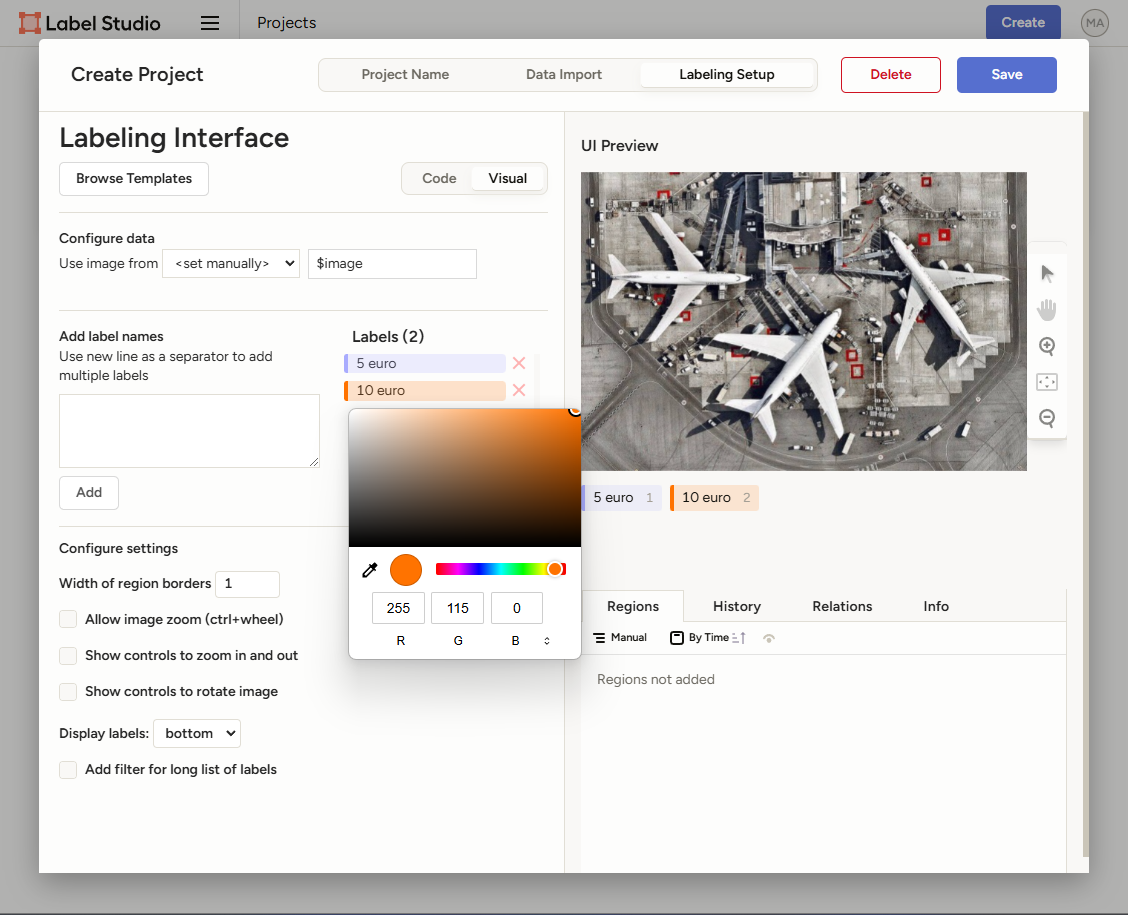Open the Use image from dropdown
The height and width of the screenshot is (915, 1128).
pos(231,264)
